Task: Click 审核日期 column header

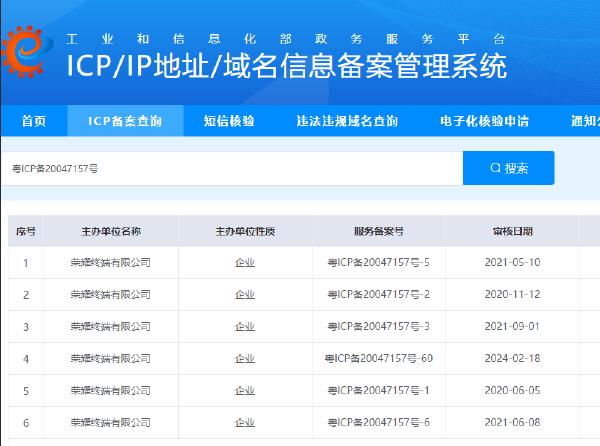Action: 513,231
